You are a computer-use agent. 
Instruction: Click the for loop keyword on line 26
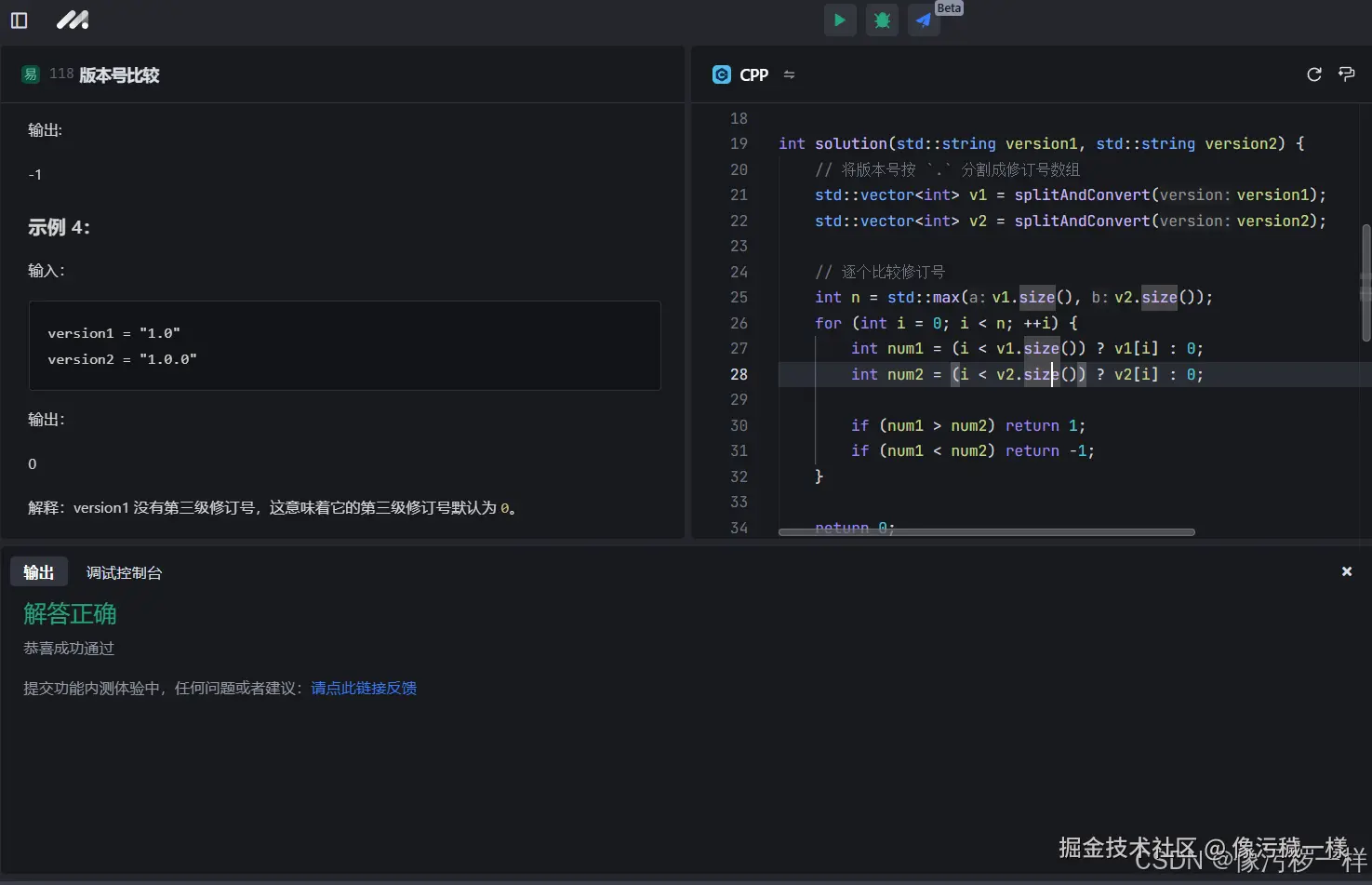(x=828, y=323)
